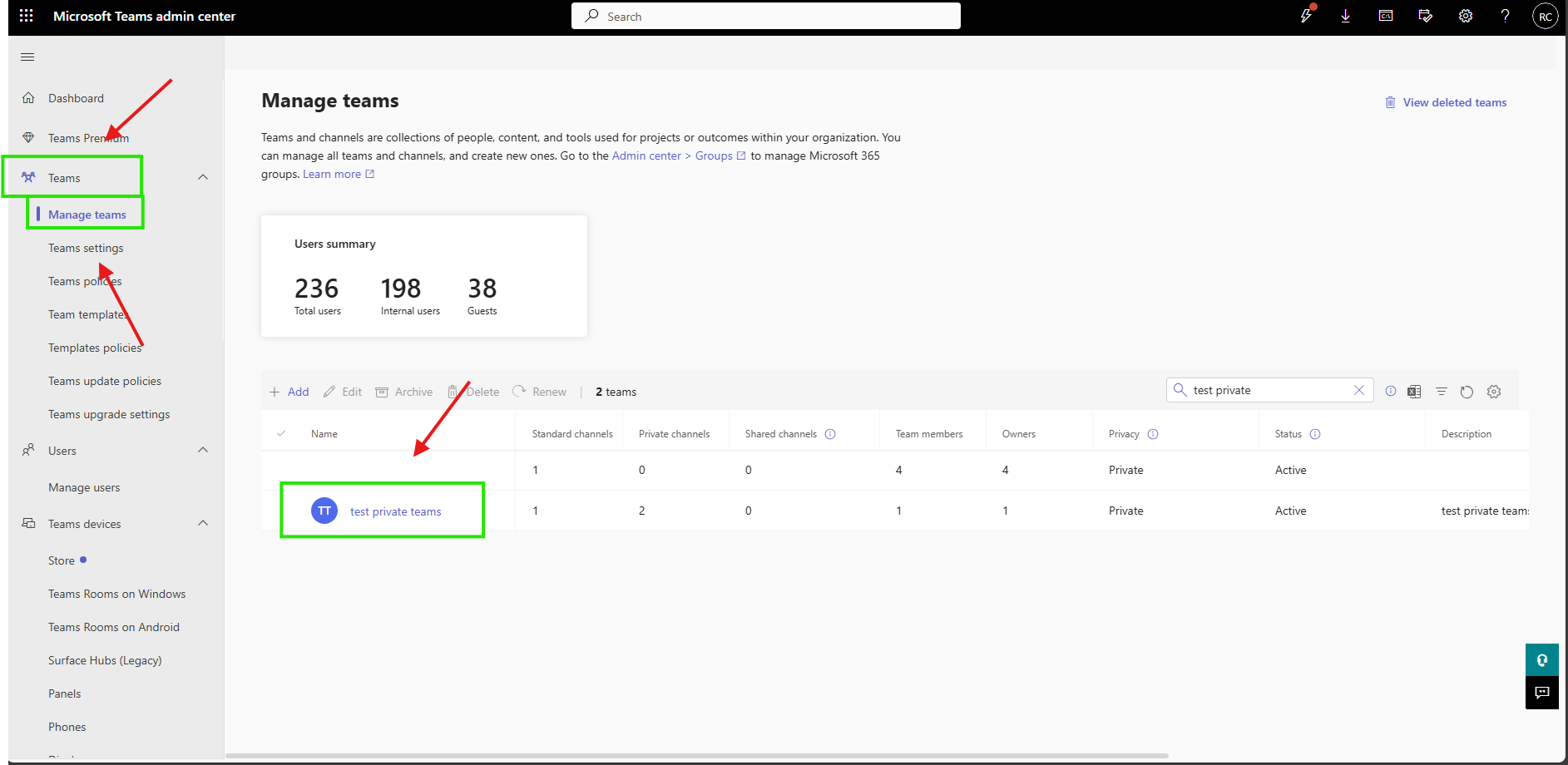Click the Add team button
1568x765 pixels.
tap(289, 392)
